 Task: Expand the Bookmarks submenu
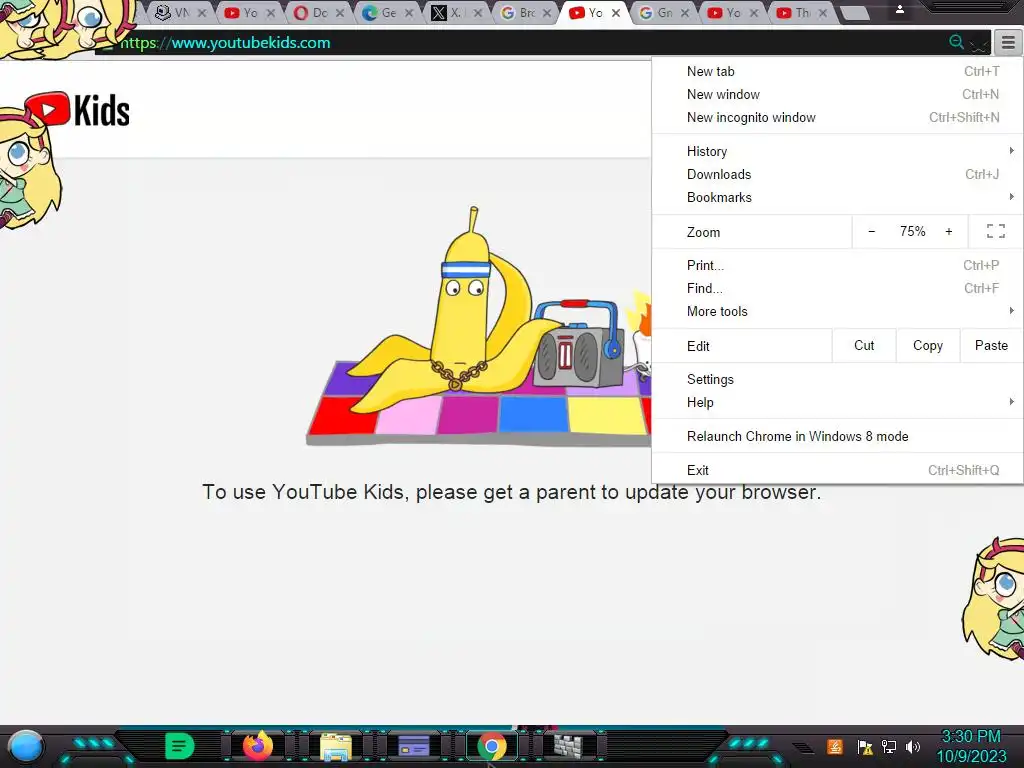[x=837, y=197]
